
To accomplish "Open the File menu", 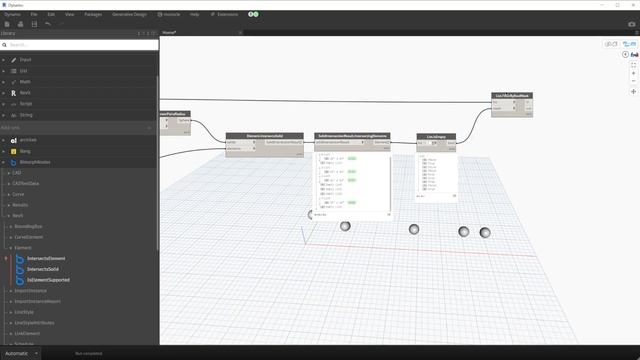I will point(34,14).
